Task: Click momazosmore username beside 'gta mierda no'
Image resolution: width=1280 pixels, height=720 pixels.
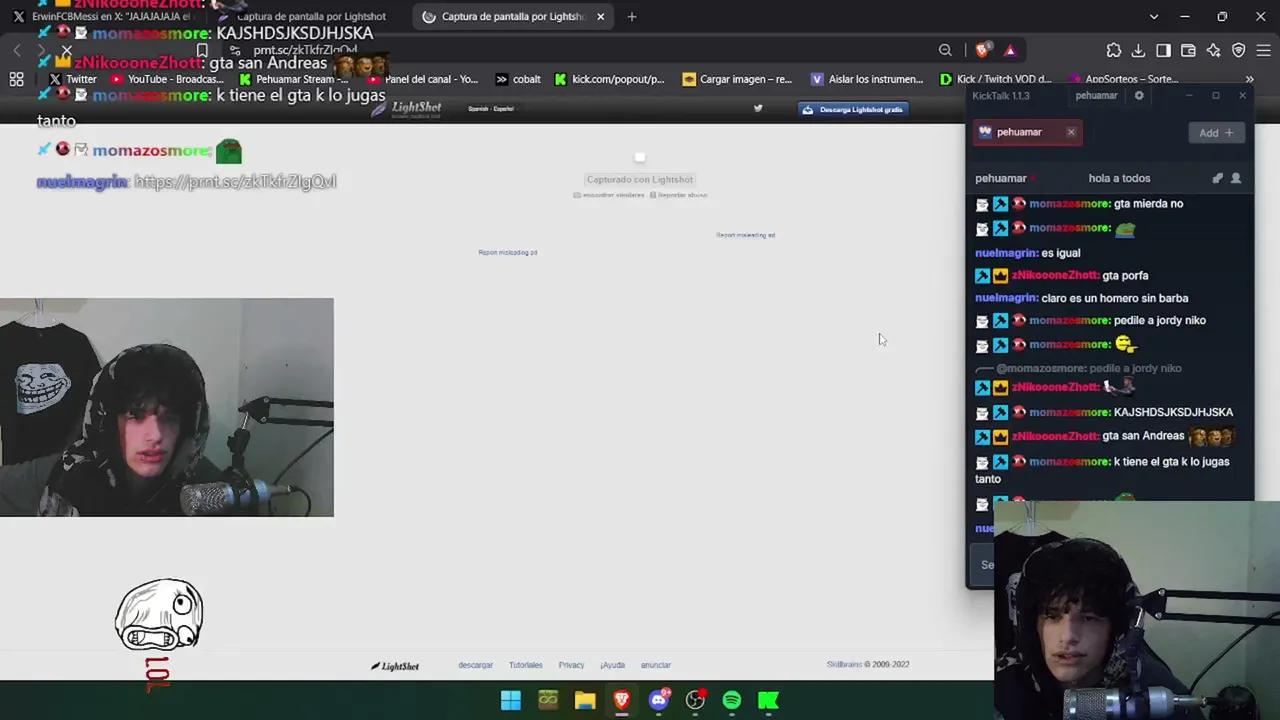Action: 1069,204
